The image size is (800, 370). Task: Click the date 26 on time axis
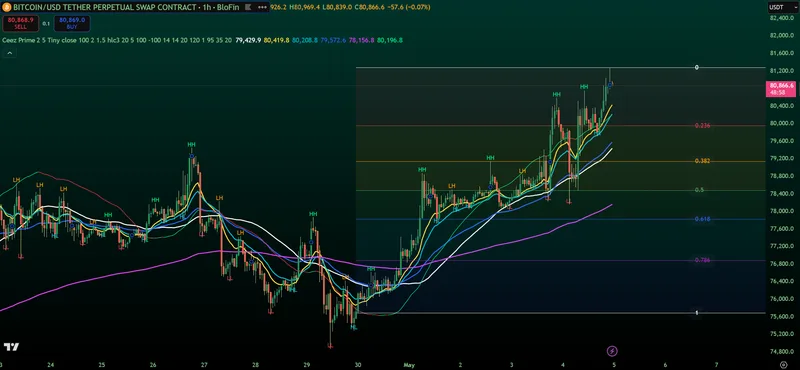[153, 365]
